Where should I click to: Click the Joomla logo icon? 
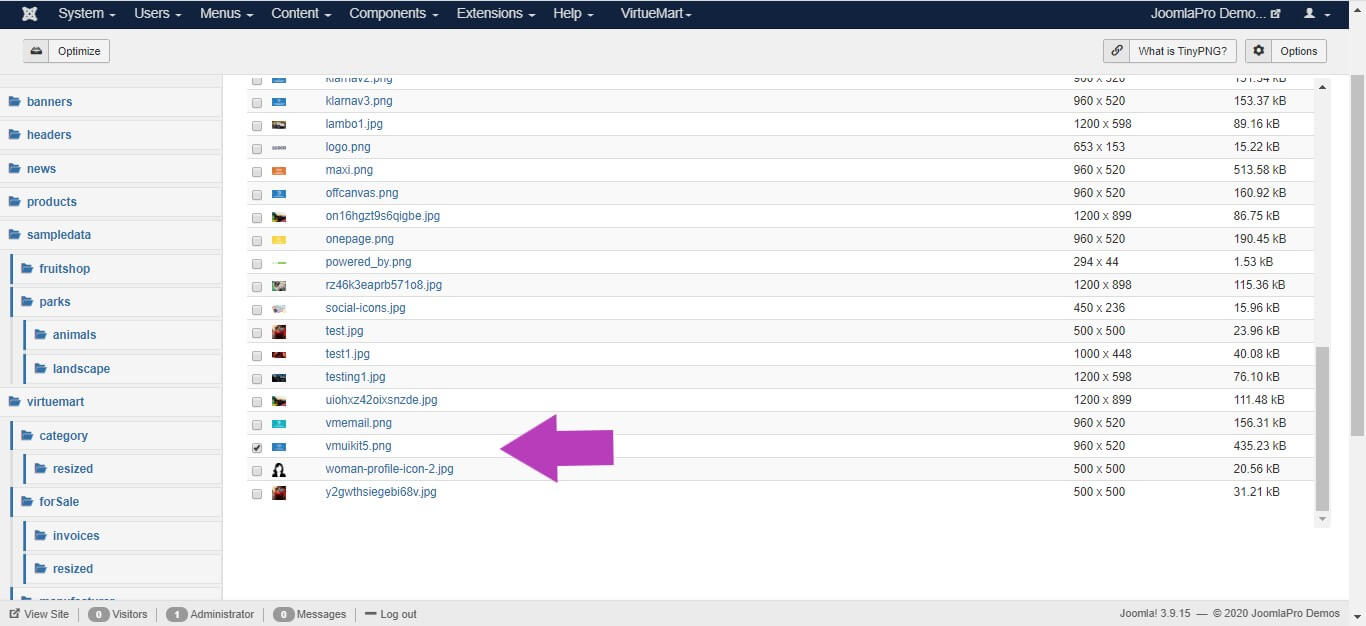coord(30,14)
